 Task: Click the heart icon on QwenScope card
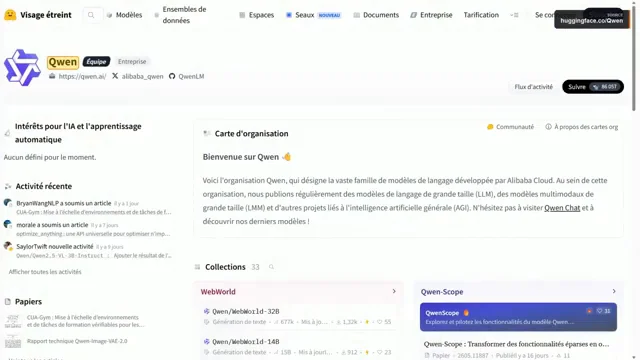click(599, 311)
